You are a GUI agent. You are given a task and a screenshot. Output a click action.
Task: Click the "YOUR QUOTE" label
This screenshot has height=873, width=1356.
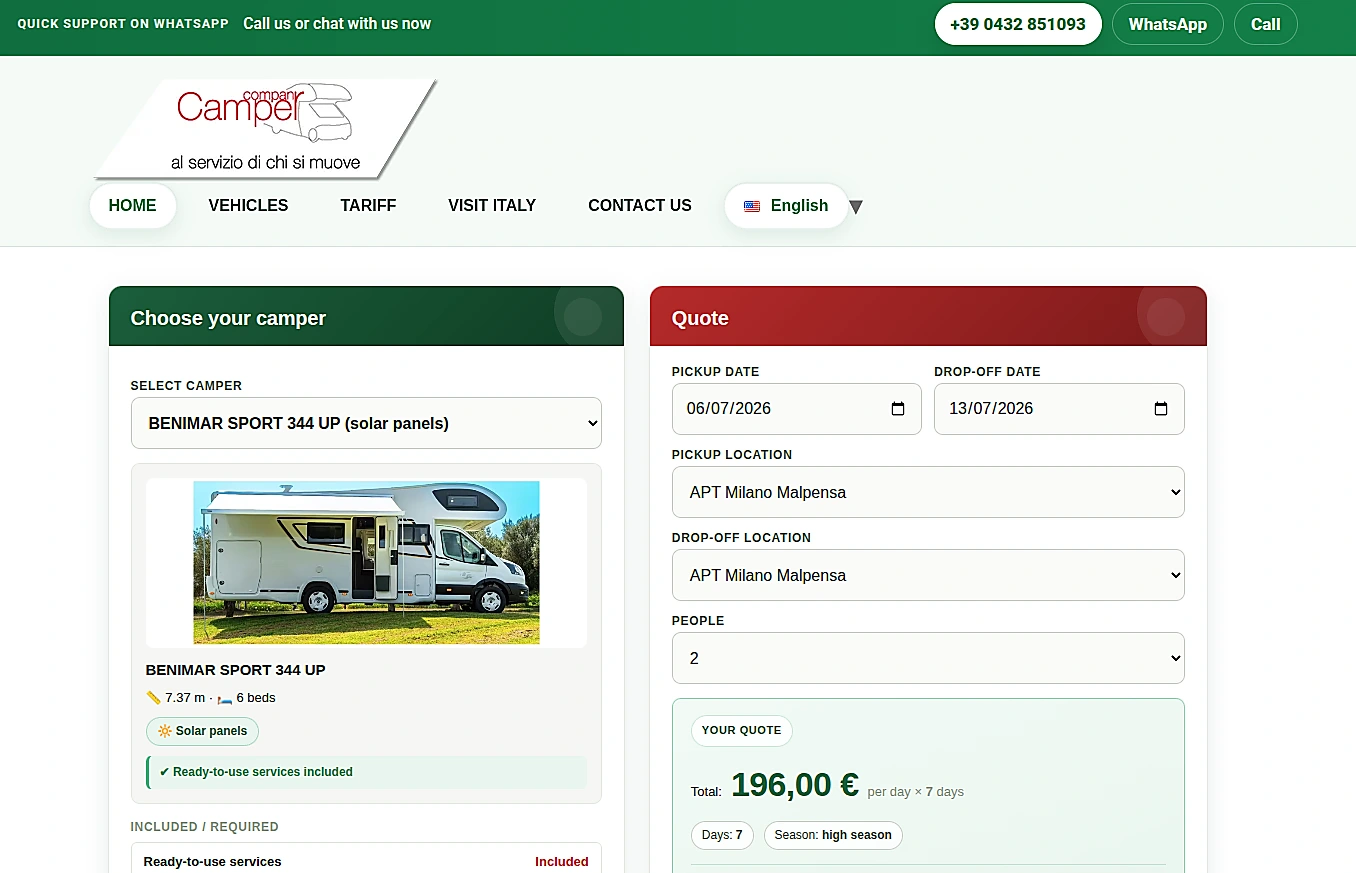coord(742,731)
